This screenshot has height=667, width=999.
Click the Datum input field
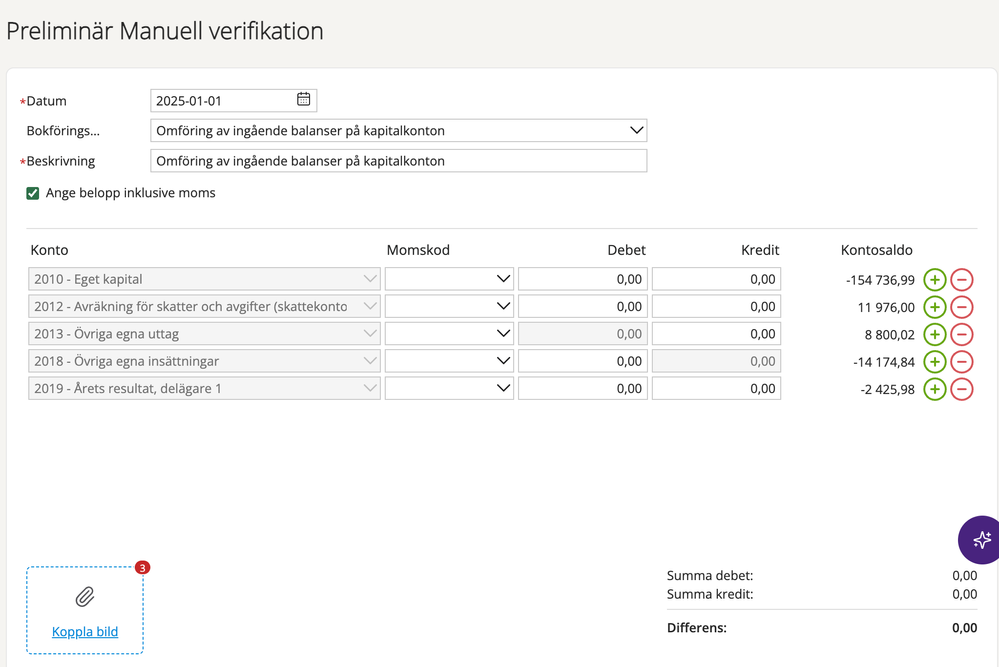tap(222, 100)
